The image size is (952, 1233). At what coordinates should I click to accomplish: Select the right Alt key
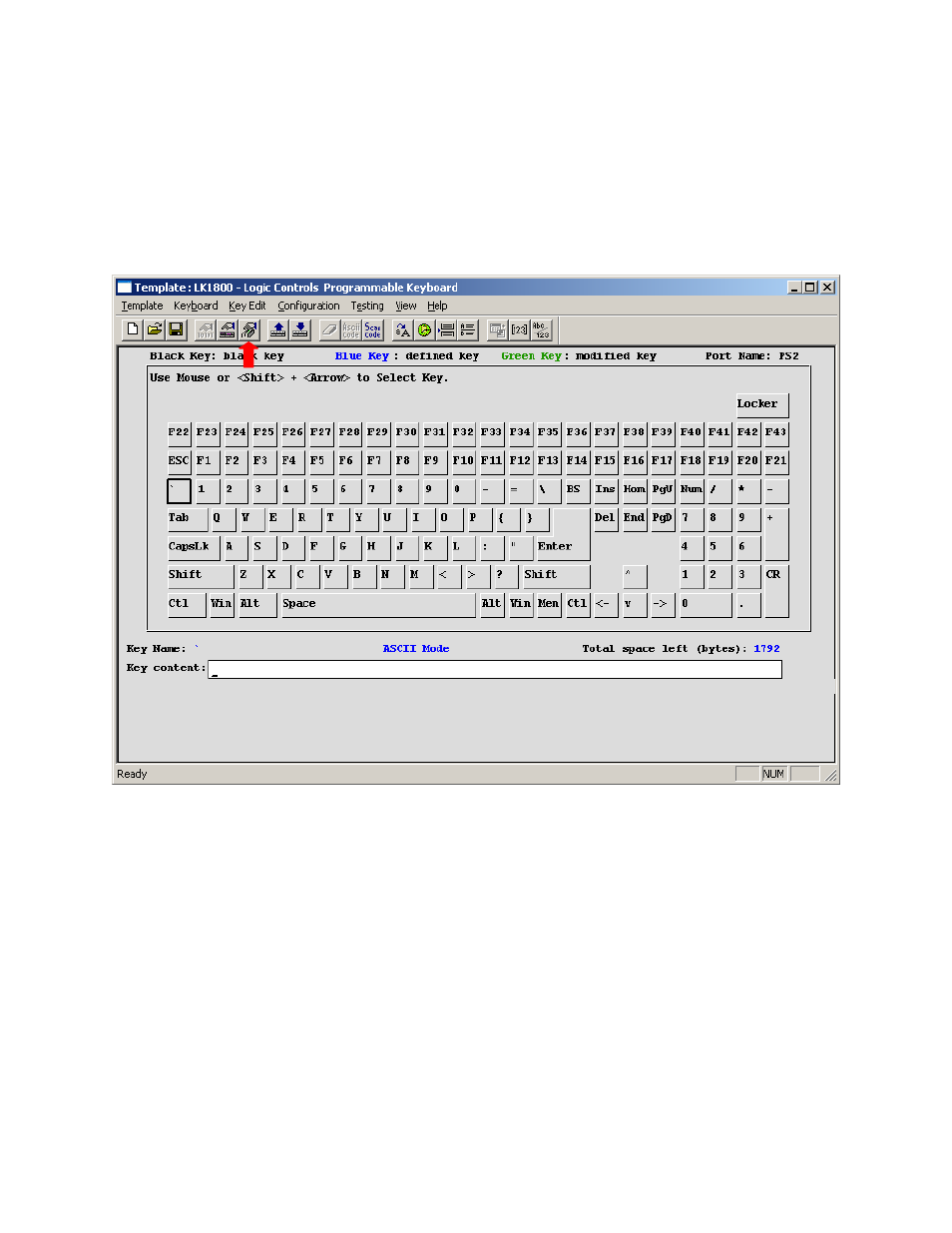(492, 604)
